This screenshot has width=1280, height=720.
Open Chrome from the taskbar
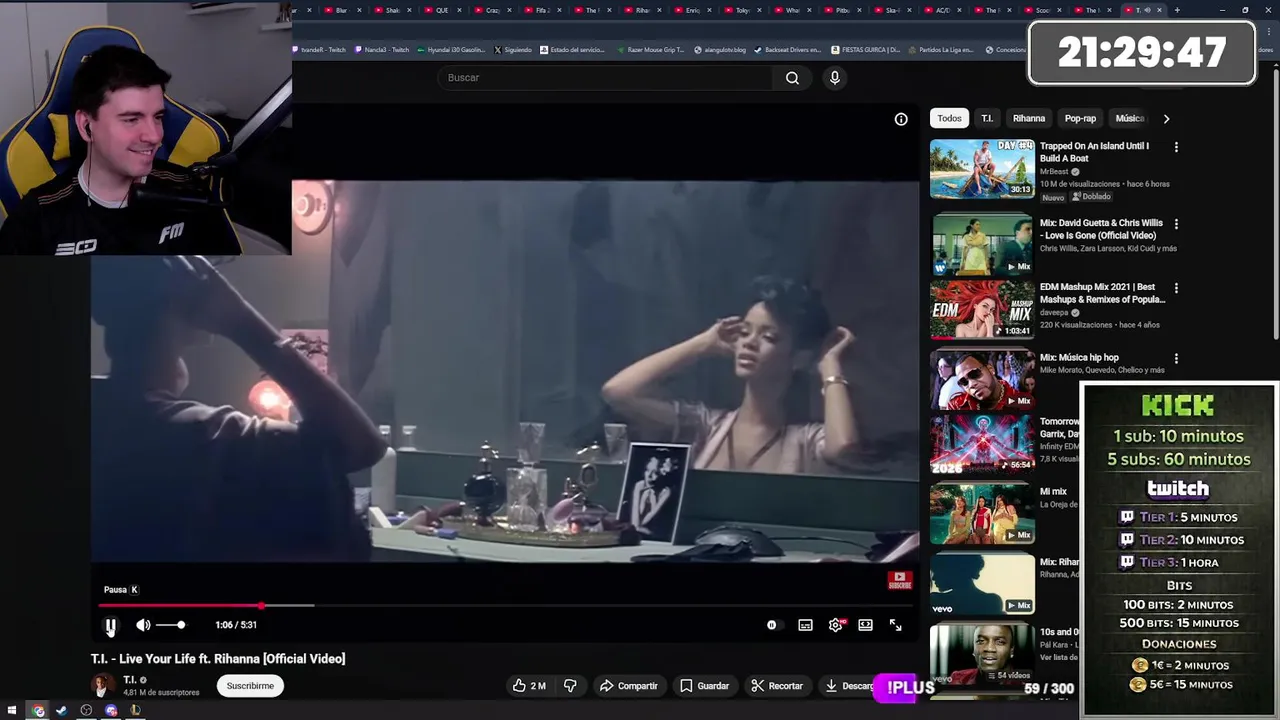(x=38, y=711)
